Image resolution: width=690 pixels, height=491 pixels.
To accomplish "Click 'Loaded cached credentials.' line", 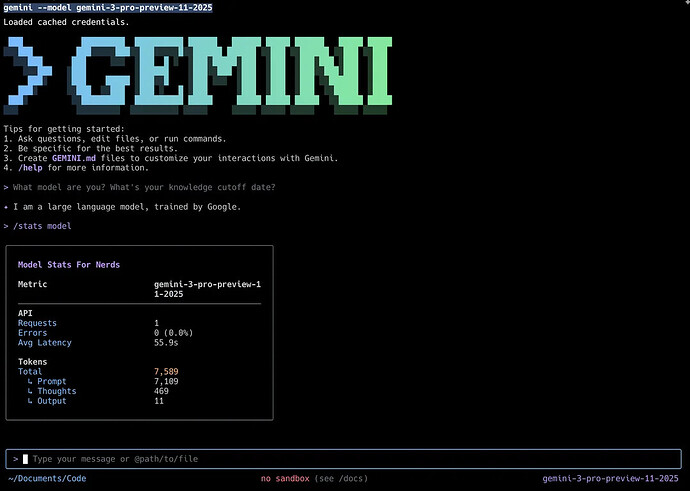I will 66,22.
